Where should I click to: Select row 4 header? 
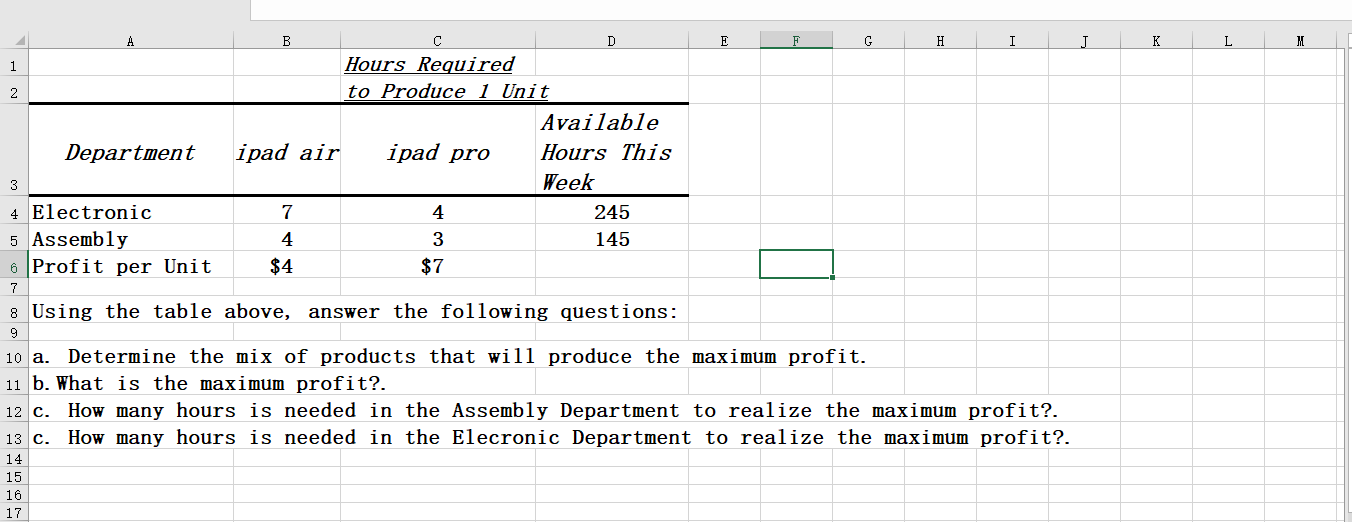click(x=15, y=212)
